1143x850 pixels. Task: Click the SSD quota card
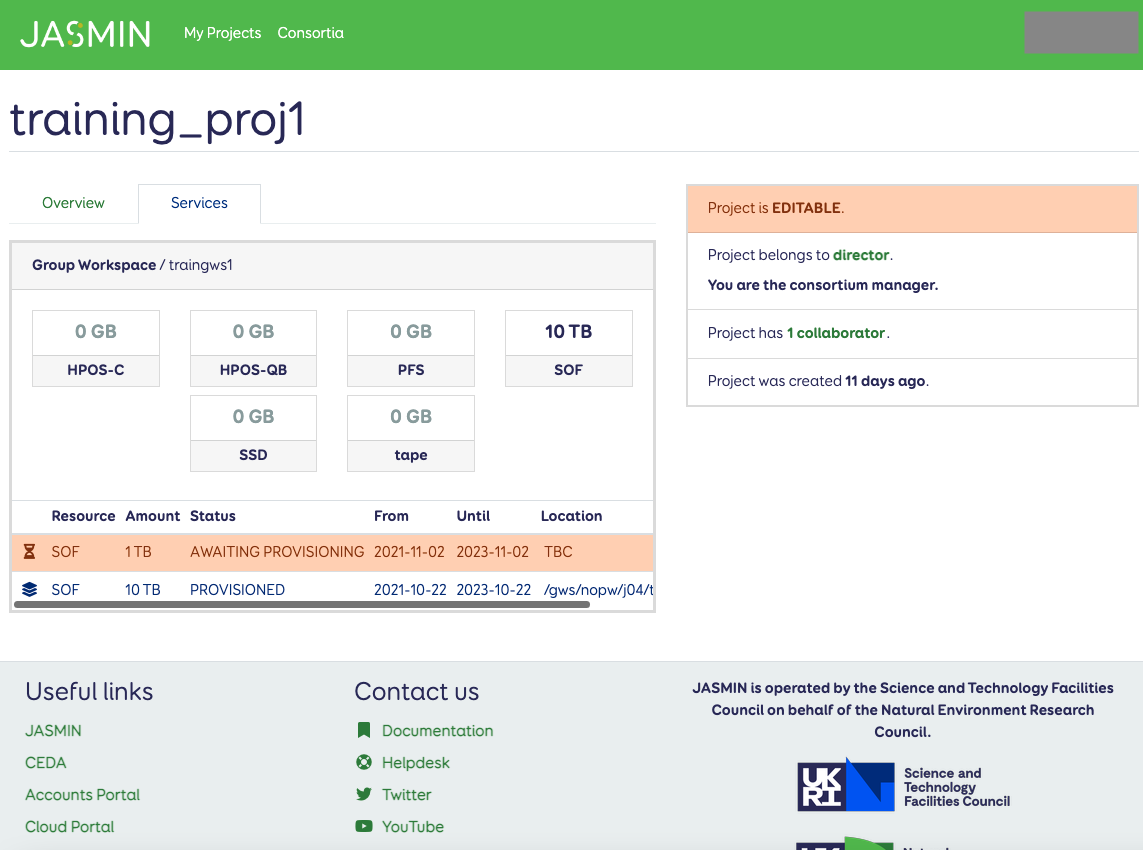point(253,433)
